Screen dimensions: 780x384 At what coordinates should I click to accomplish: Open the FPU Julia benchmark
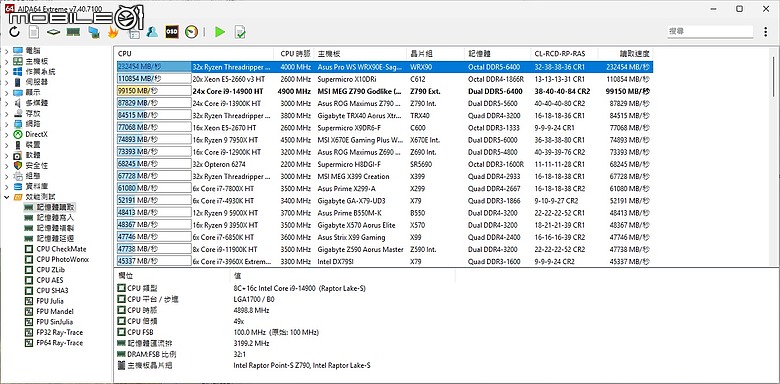coord(50,301)
